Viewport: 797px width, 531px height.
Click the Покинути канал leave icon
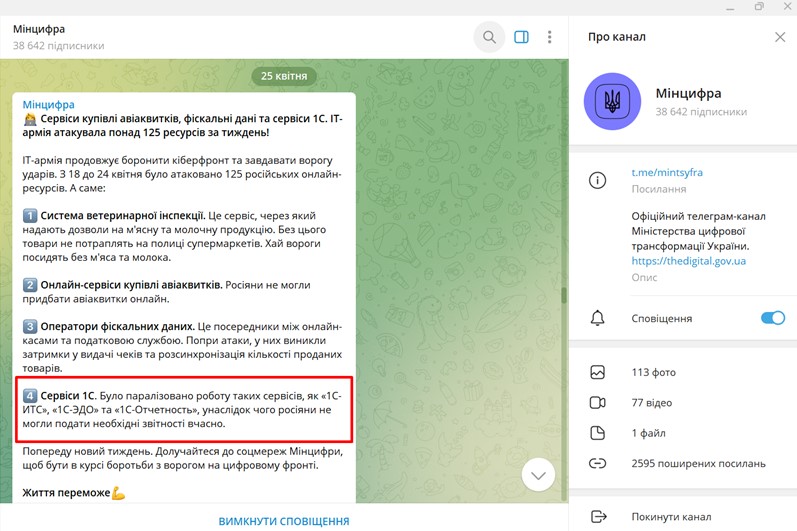(x=598, y=516)
